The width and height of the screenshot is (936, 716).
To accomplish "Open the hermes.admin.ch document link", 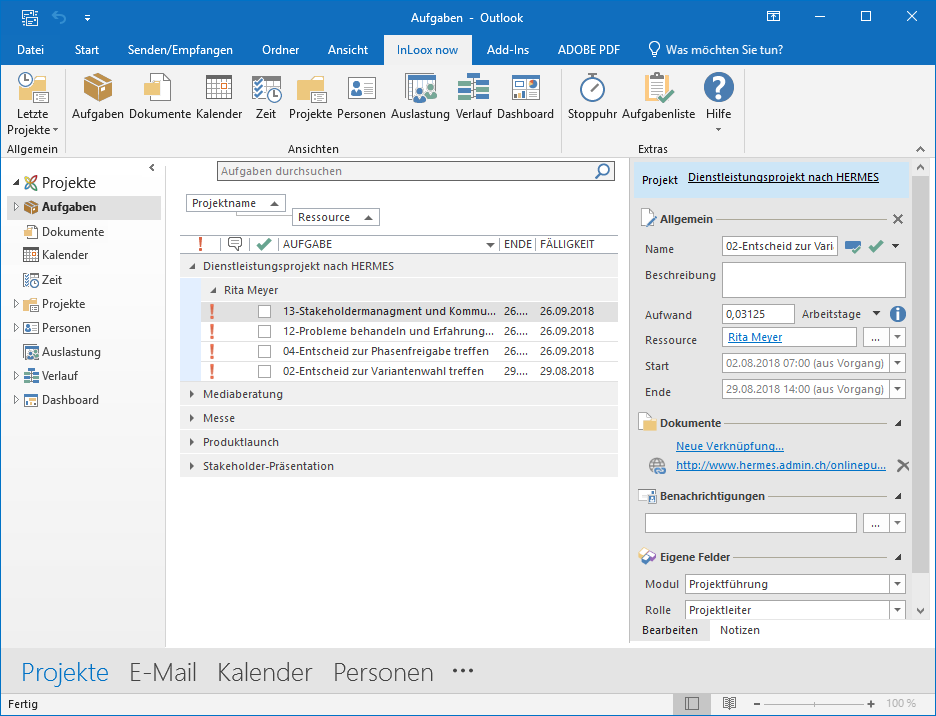I will tap(781, 465).
